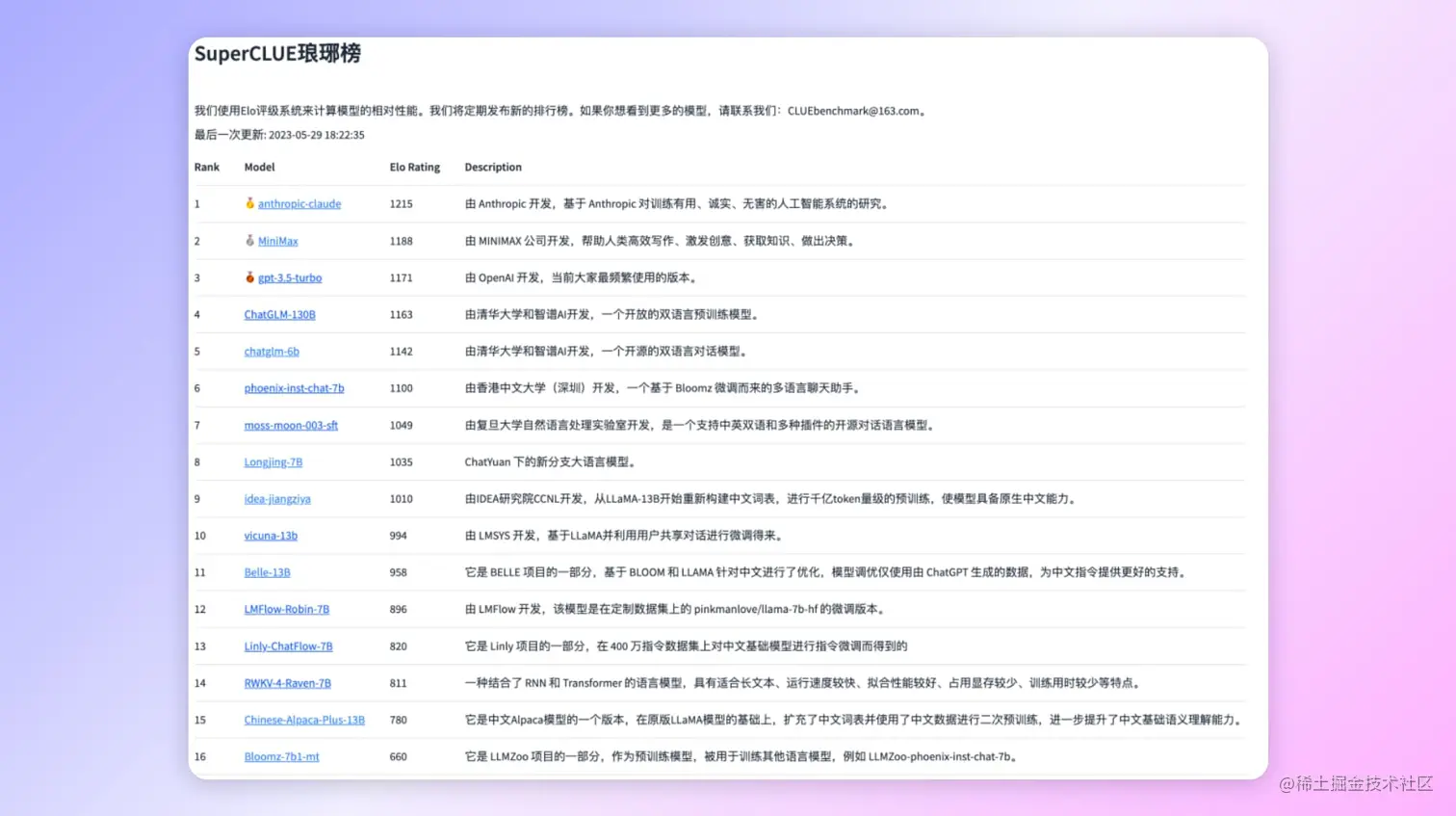Open the RWKV-4-Raven-7B model link
This screenshot has height=816, width=1456.
(x=287, y=683)
